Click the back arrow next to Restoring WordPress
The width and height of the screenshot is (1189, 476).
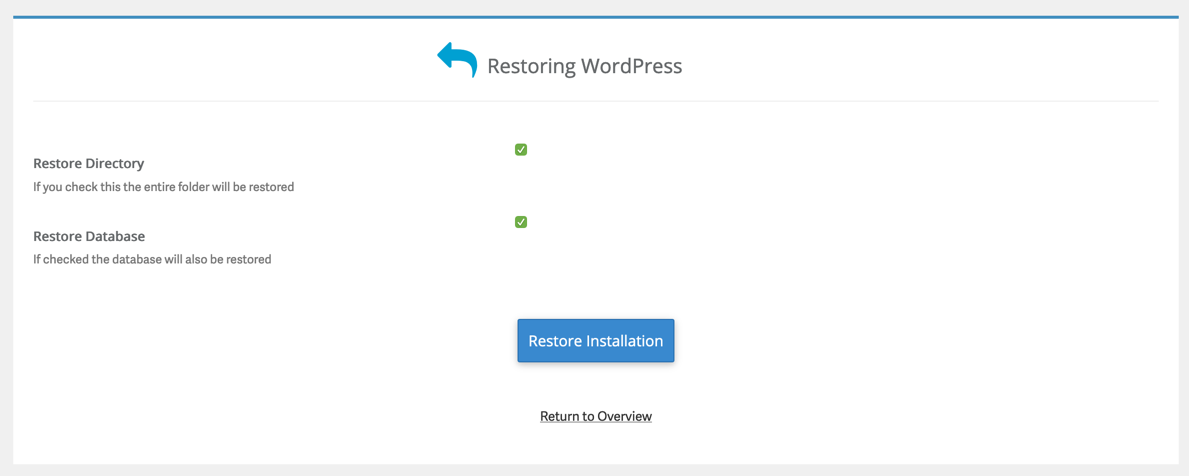click(457, 60)
